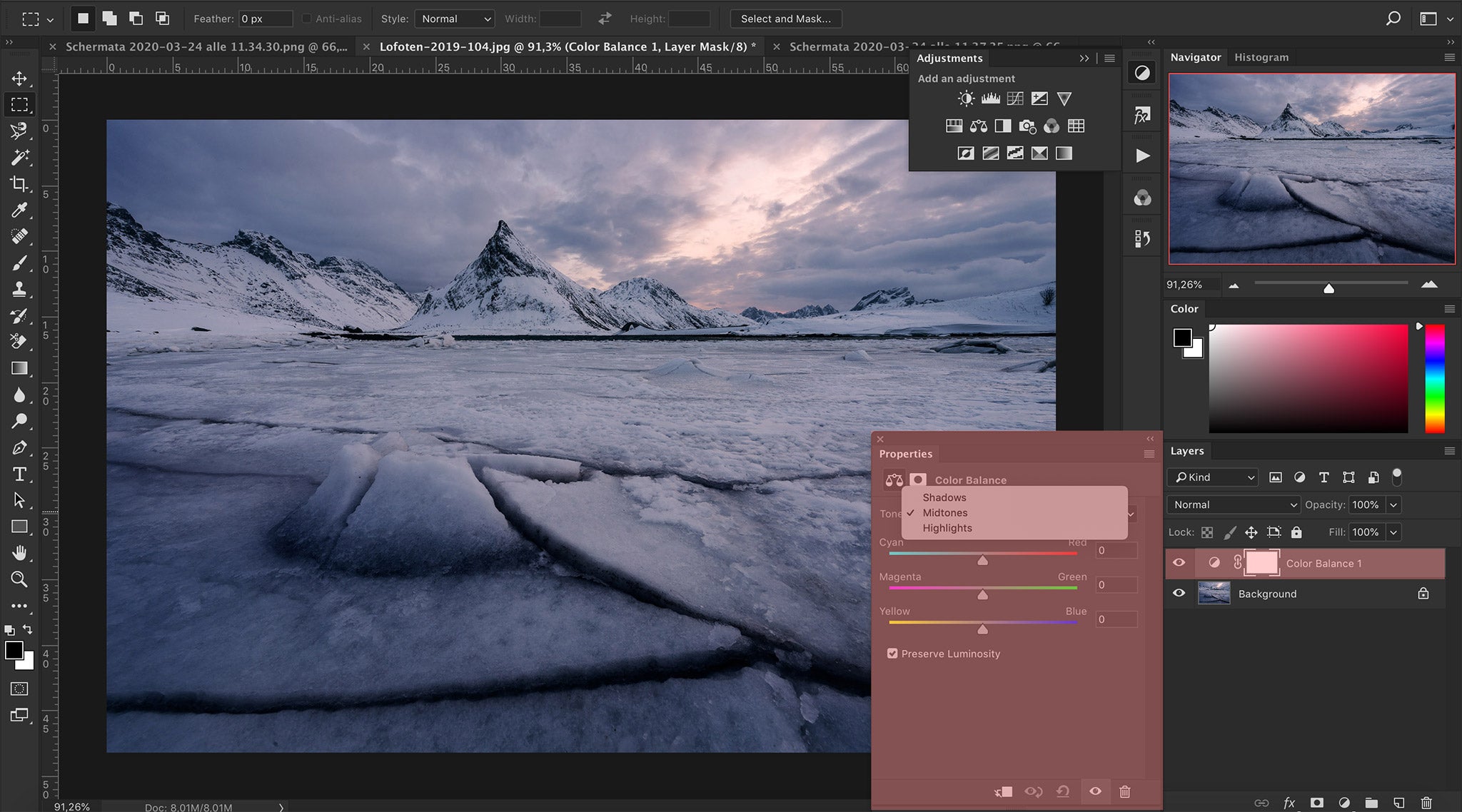Enable the Anti-alias checkbox
1462x812 pixels.
307,19
